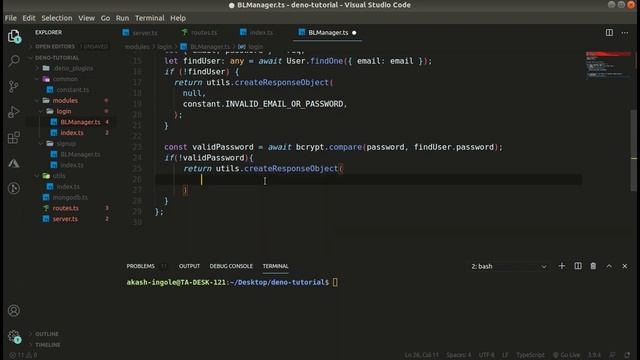
Task: Create a new terminal with the plus icon
Action: coord(562,266)
